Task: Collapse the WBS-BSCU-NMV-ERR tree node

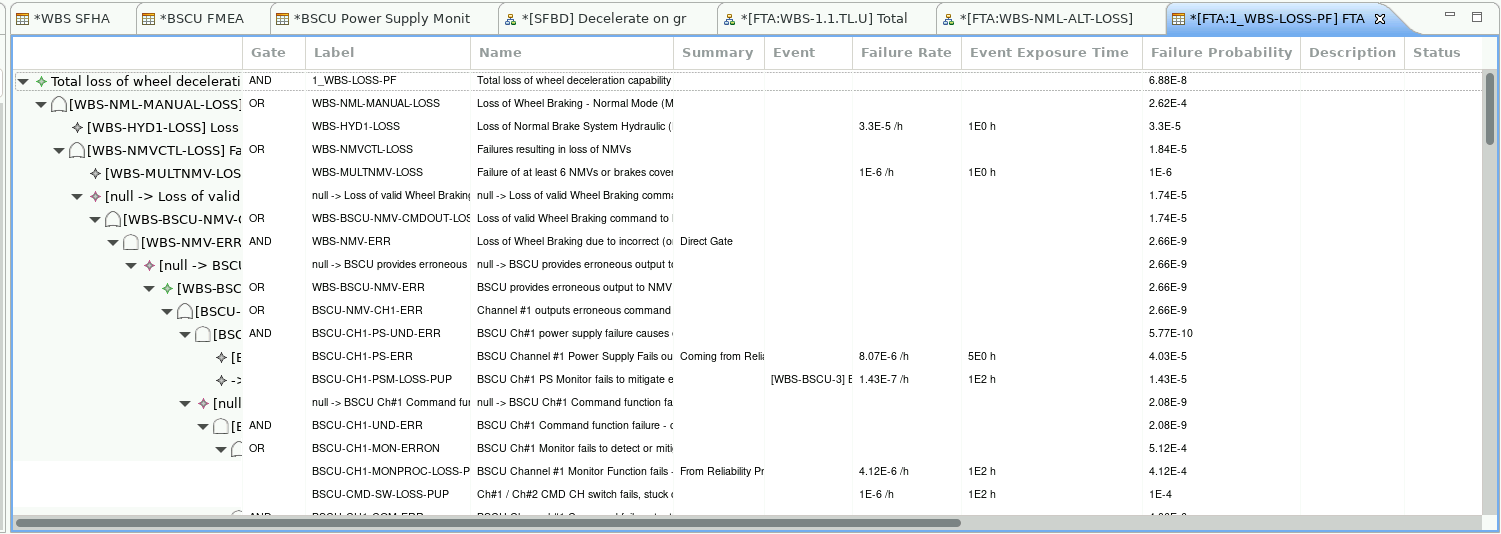Action: pos(149,289)
